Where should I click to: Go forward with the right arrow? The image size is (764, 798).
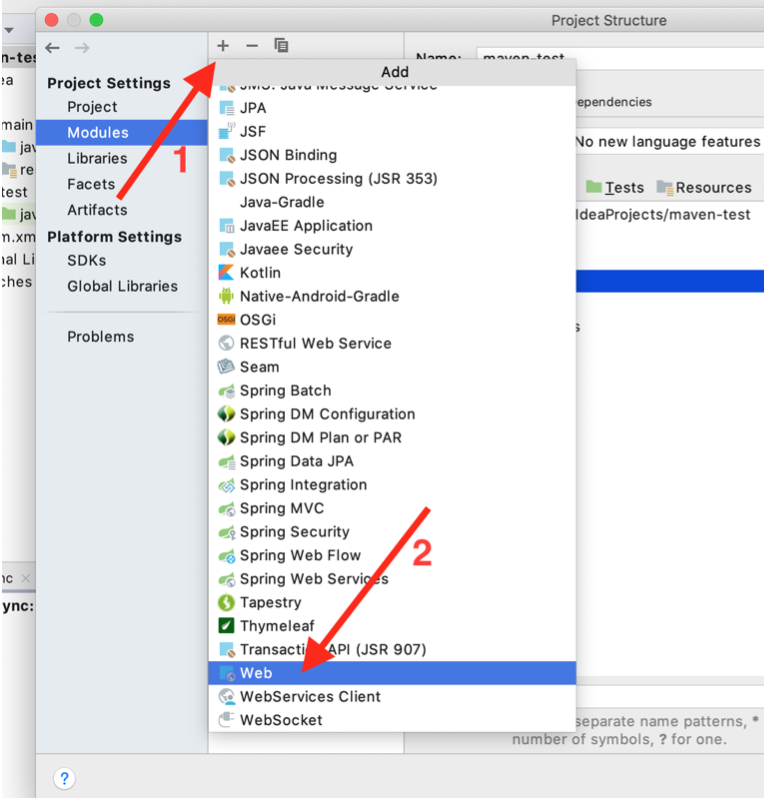click(x=82, y=48)
